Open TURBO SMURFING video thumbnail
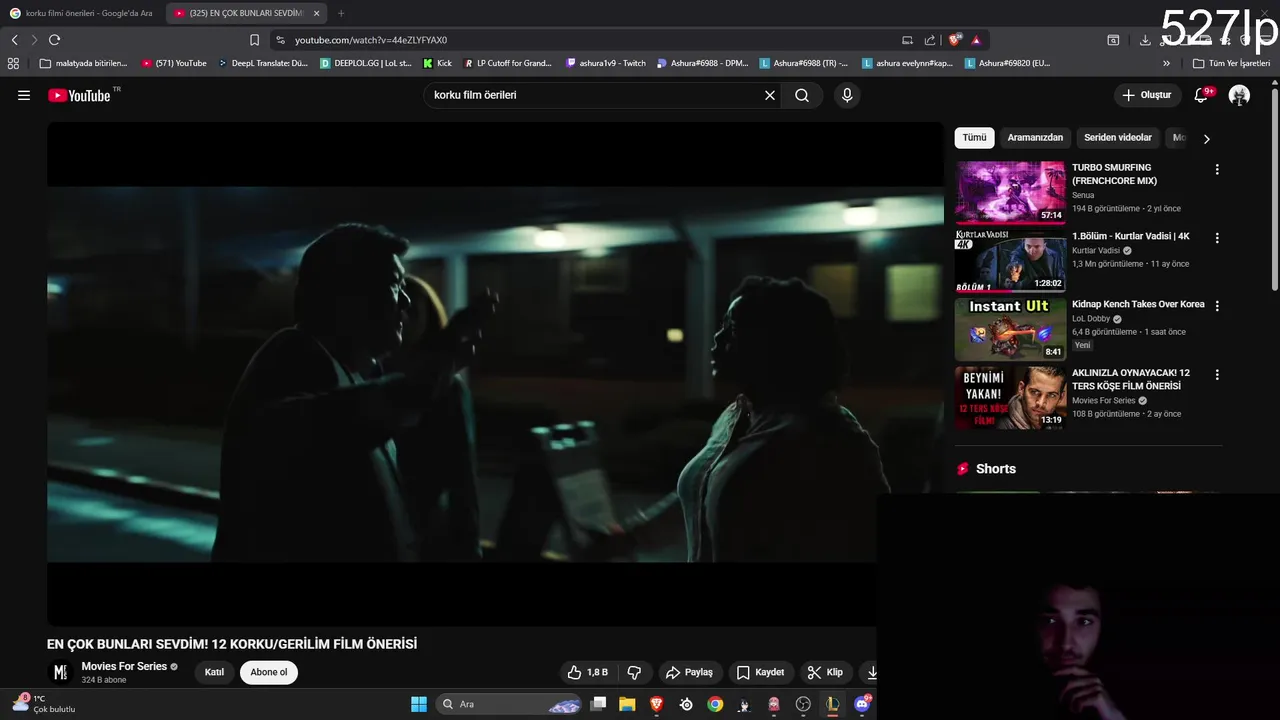This screenshot has width=1280, height=720. coord(1010,192)
